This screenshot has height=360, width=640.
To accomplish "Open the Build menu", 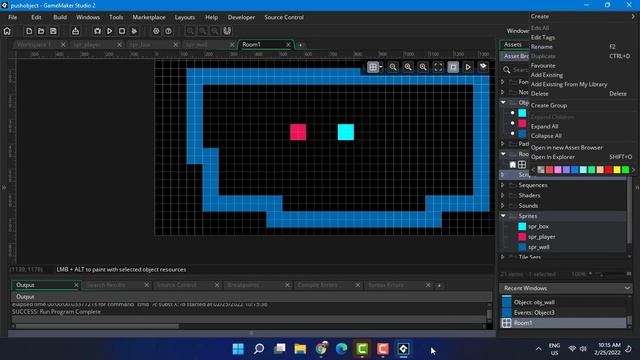I will [60, 17].
